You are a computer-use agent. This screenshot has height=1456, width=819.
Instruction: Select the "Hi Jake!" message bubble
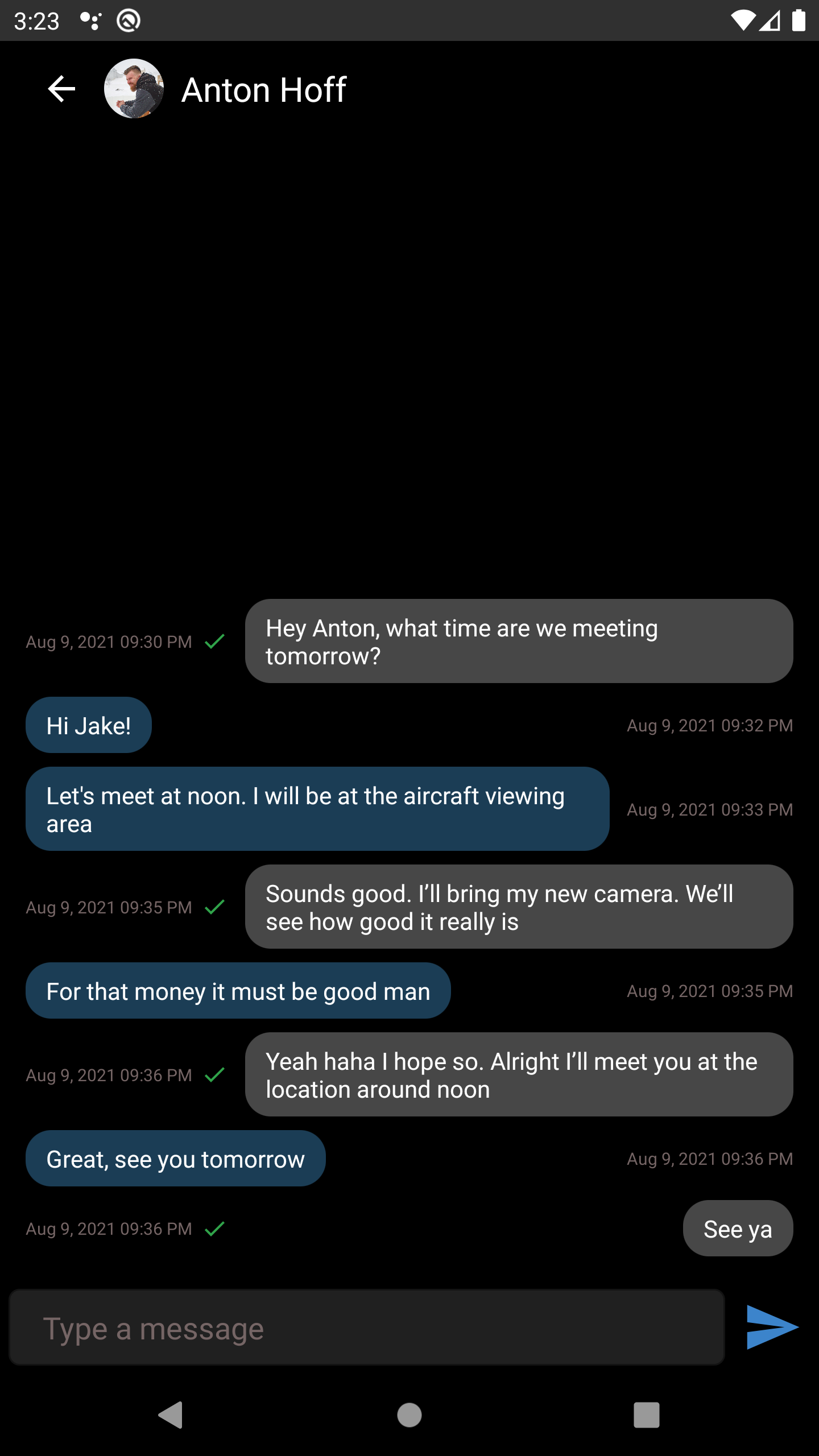click(89, 725)
